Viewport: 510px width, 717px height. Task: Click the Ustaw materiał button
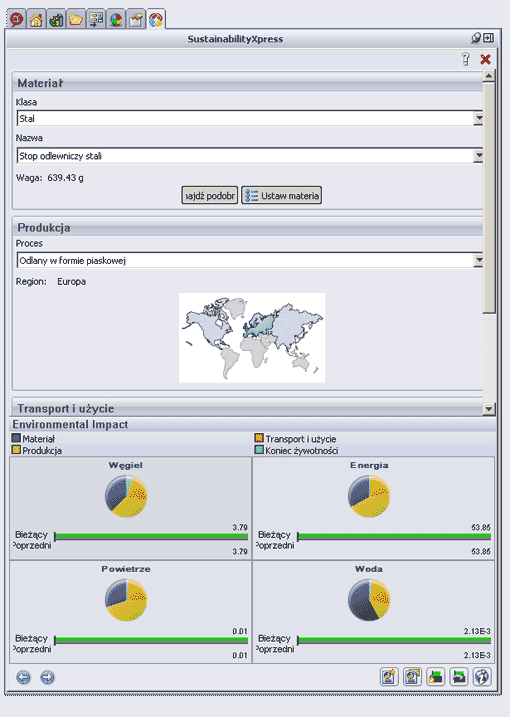(x=281, y=196)
